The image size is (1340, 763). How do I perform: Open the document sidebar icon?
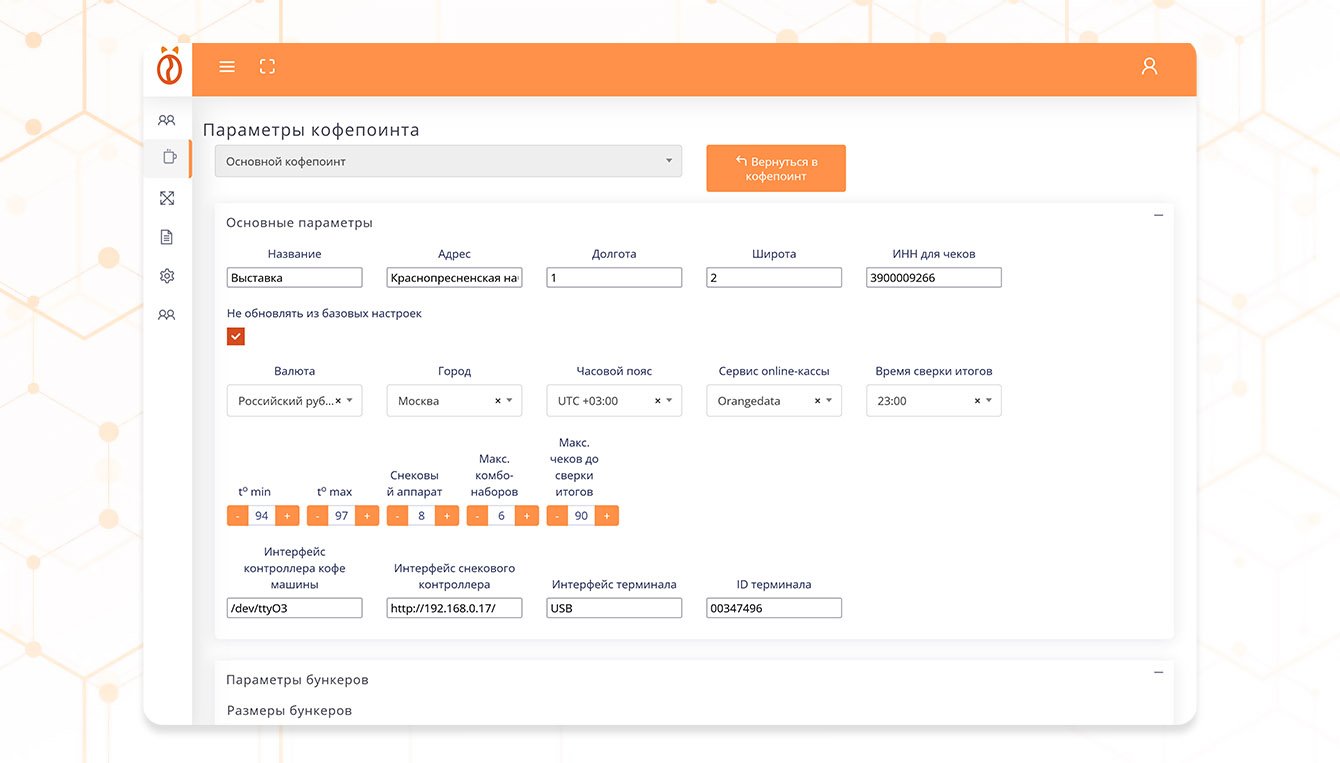[167, 237]
